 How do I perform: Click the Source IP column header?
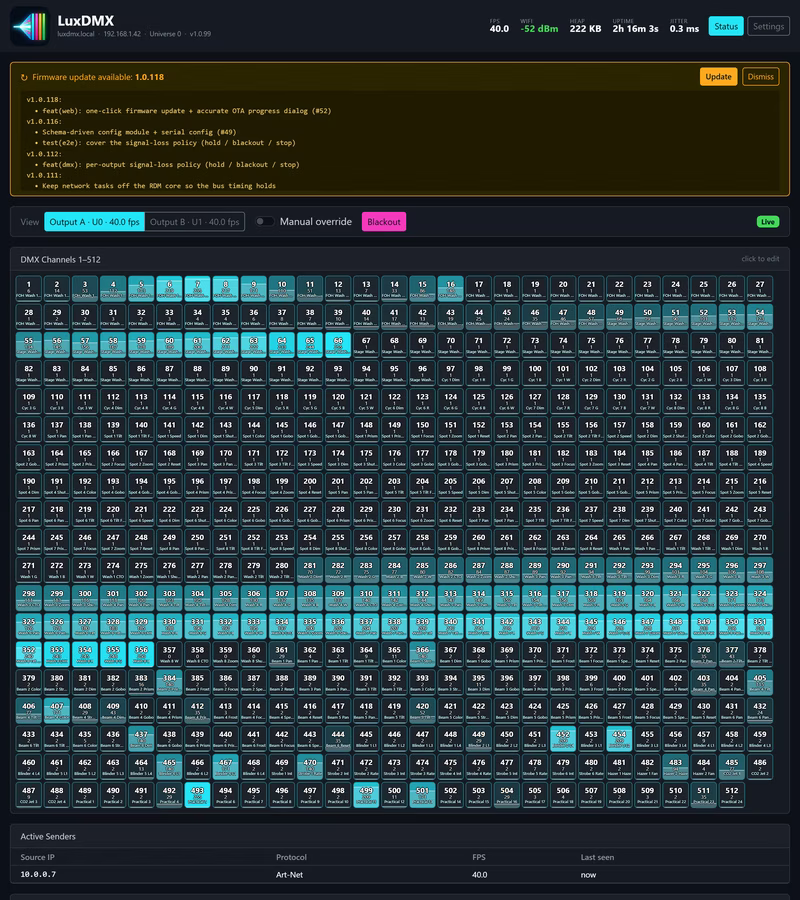tap(38, 858)
